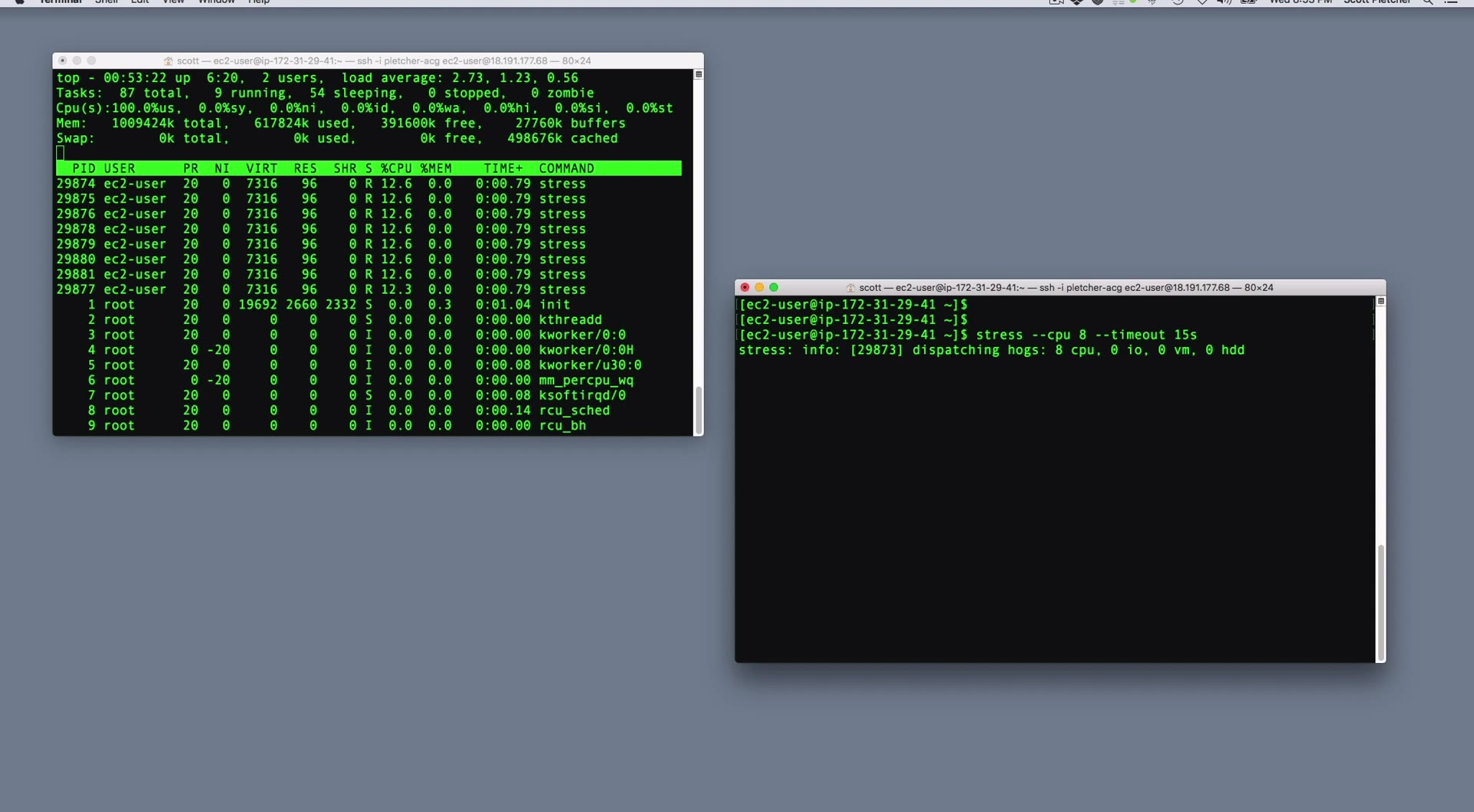
Task: Click the title bar text of the top-left terminal window
Action: pyautogui.click(x=384, y=61)
